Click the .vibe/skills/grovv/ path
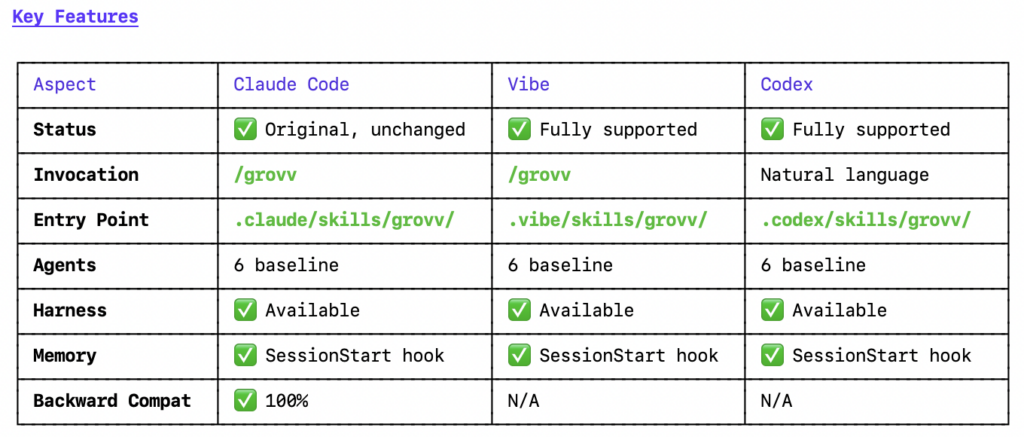The width and height of the screenshot is (1024, 437). 608,220
